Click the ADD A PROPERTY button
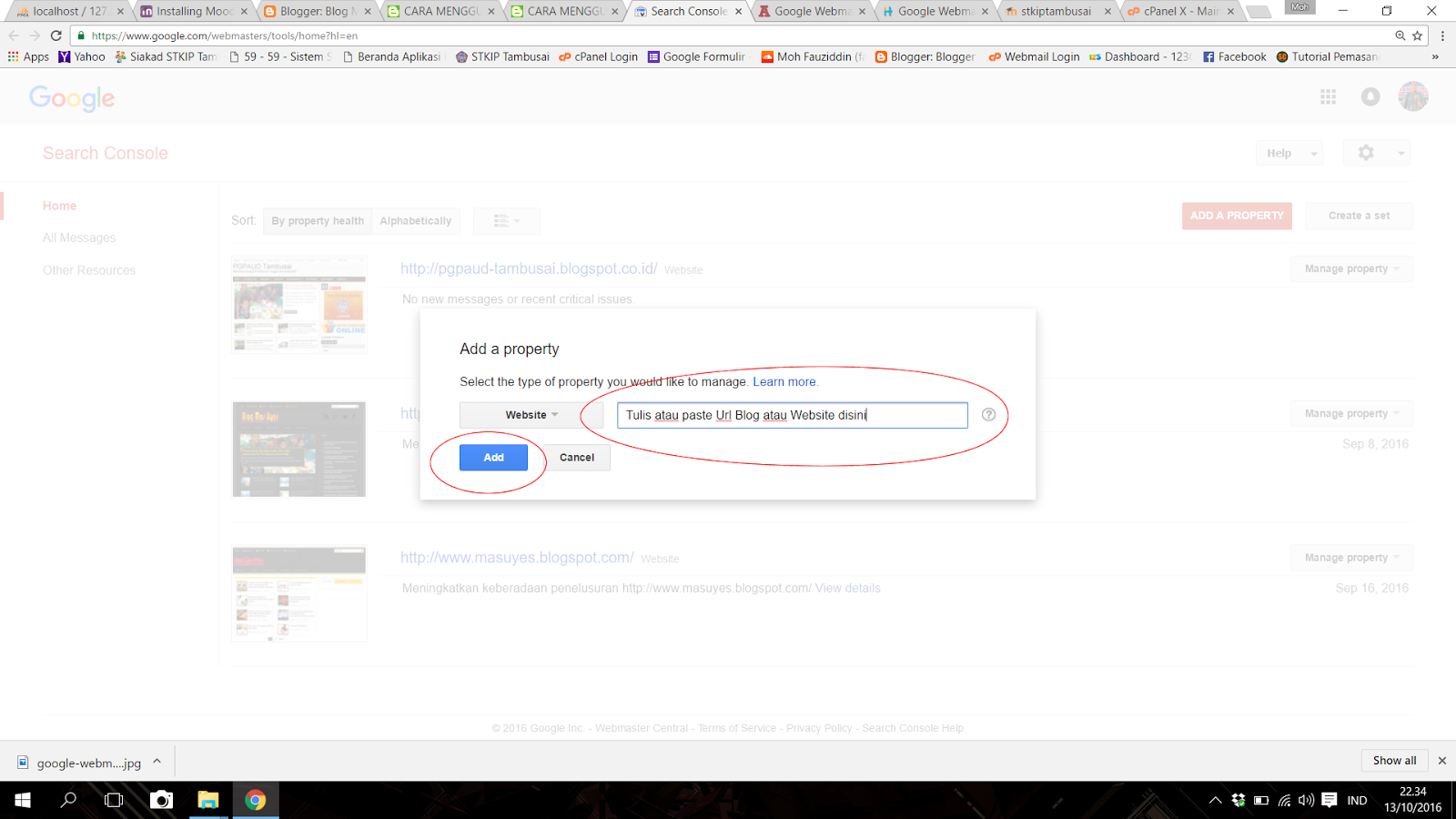Image resolution: width=1456 pixels, height=819 pixels. (1237, 216)
